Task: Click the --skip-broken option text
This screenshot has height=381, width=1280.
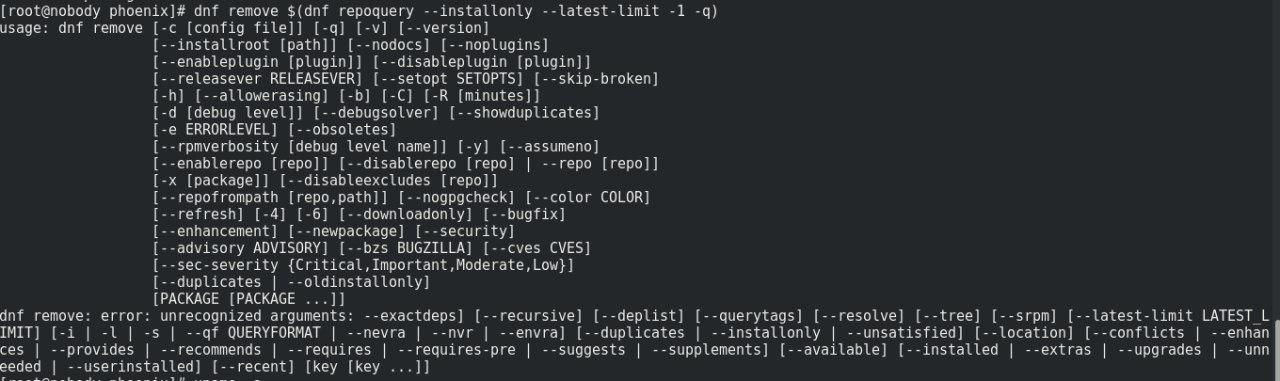Action: tap(597, 80)
